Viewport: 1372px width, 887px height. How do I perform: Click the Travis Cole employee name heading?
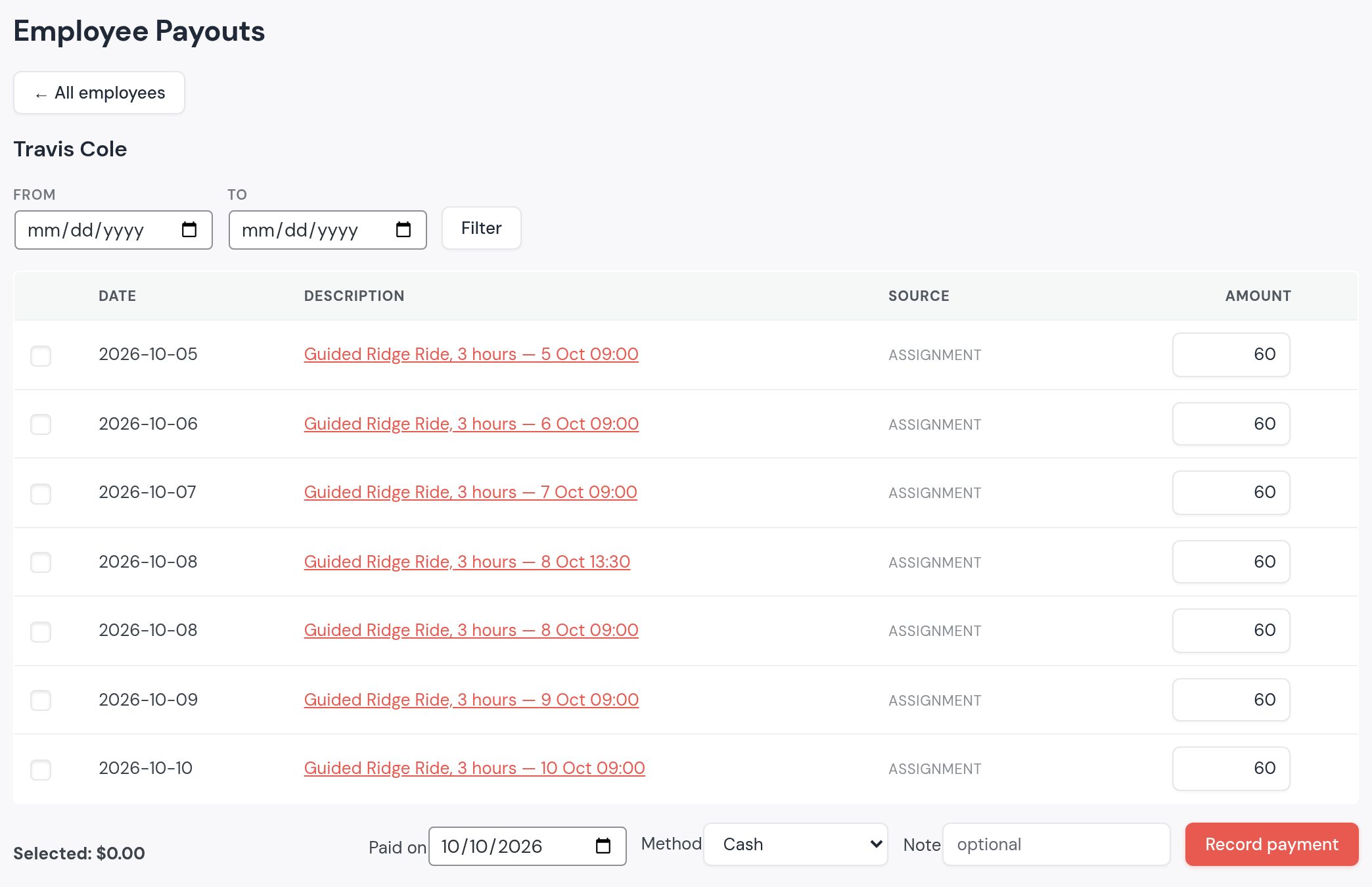click(x=70, y=149)
